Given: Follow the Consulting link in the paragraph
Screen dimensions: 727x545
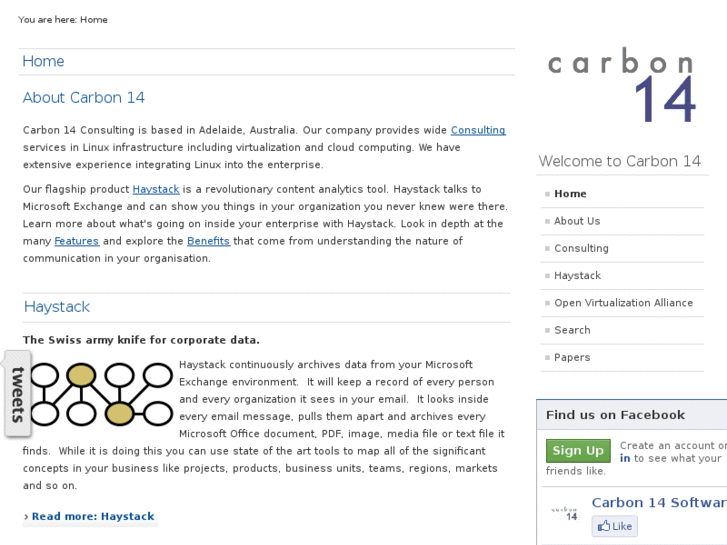Looking at the screenshot, I should pyautogui.click(x=478, y=130).
